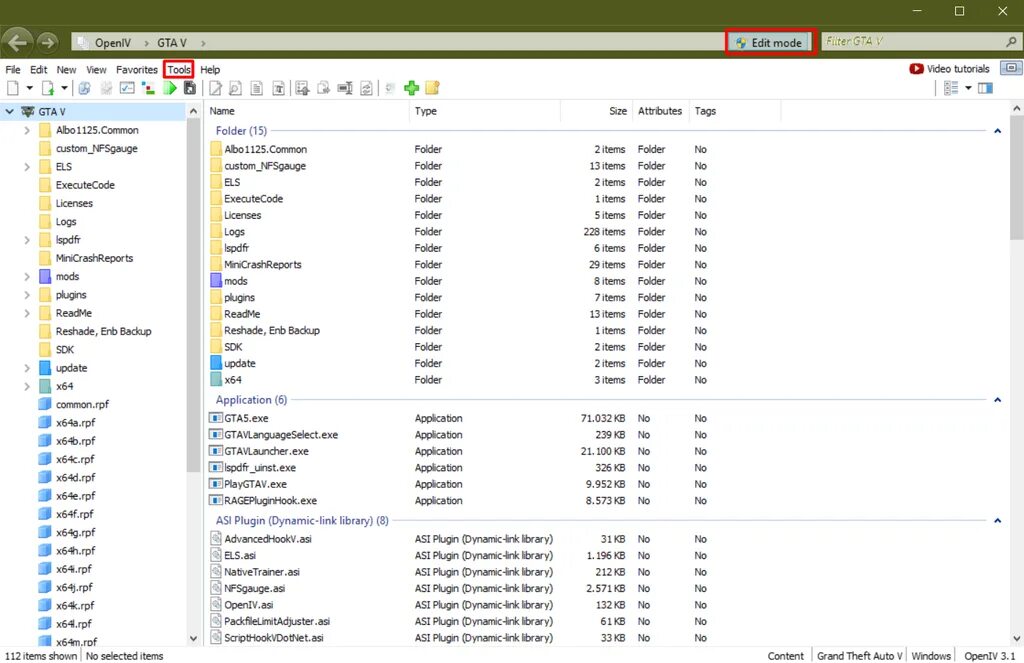Viewport: 1024px width, 663px height.
Task: Click the Content status bar entry
Action: point(786,656)
